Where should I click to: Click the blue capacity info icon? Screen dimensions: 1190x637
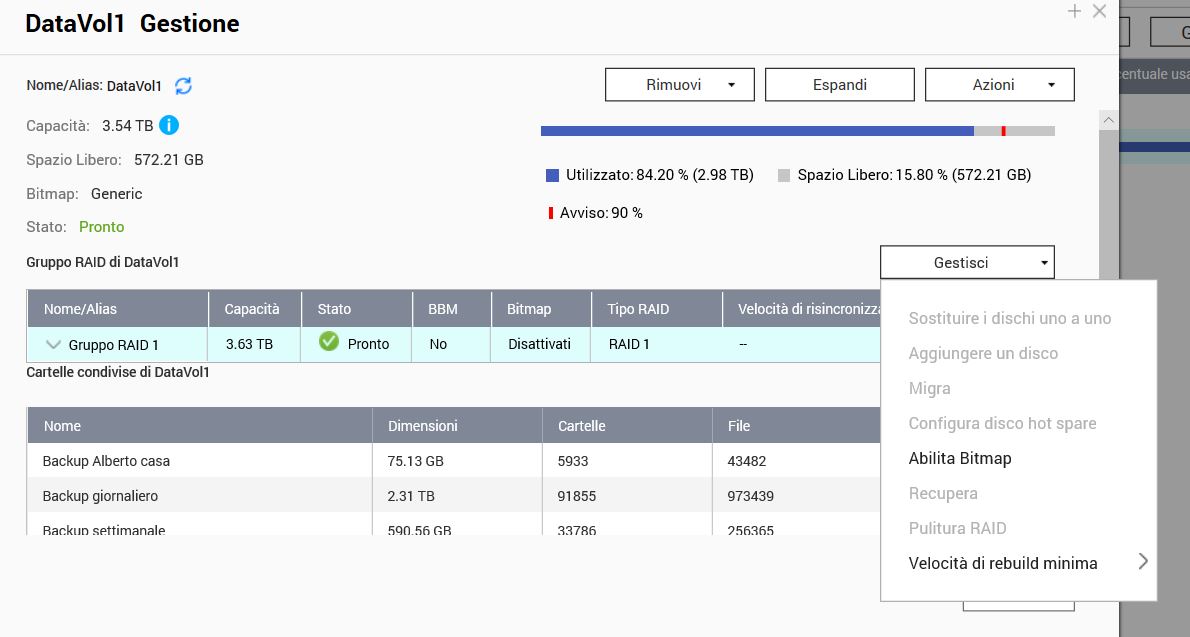click(169, 125)
